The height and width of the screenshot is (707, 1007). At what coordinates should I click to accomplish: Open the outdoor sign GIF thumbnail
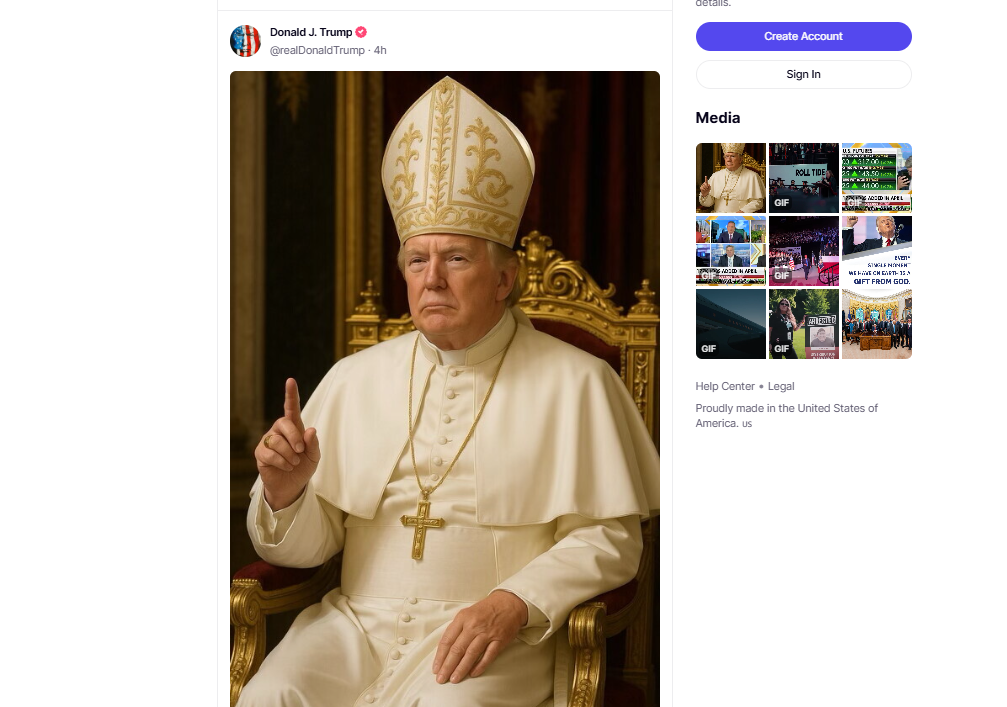point(803,324)
